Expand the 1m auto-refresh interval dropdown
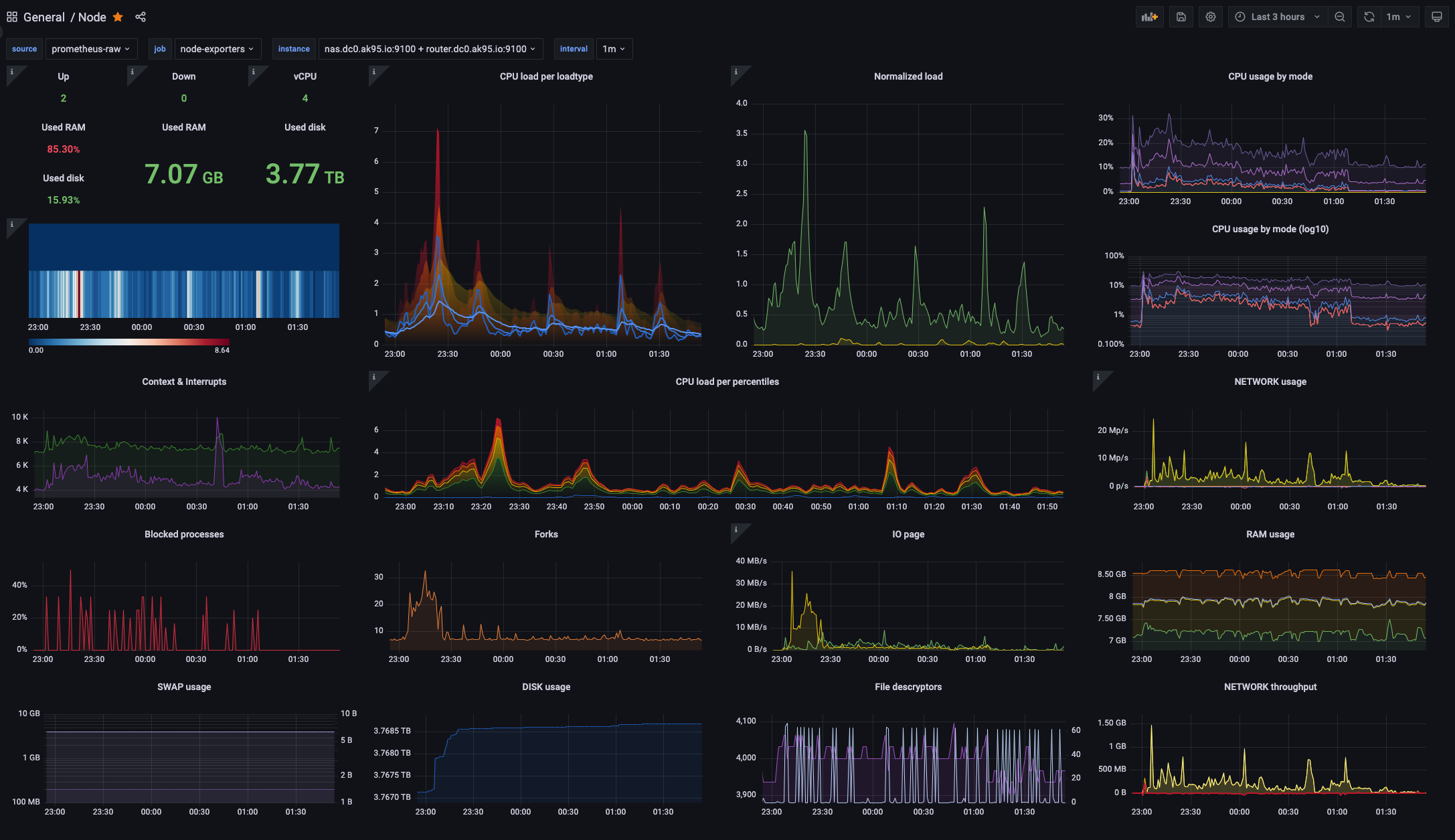Image resolution: width=1455 pixels, height=840 pixels. click(x=1398, y=17)
